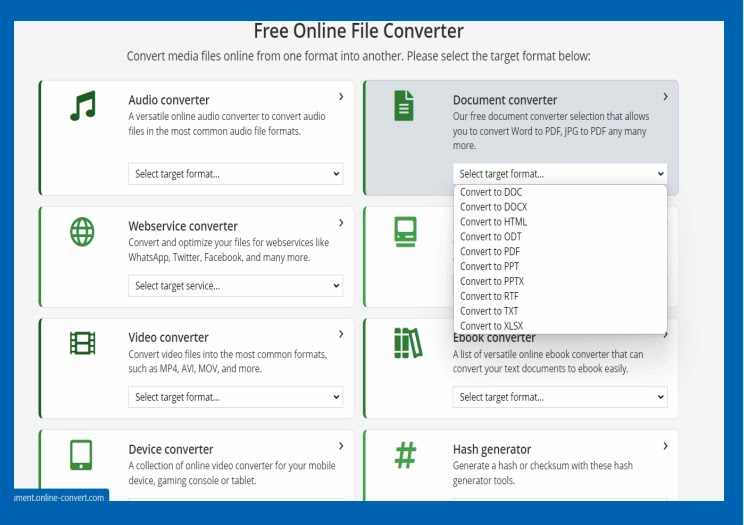
Task: Click the Webservice converter description text
Action: point(229,250)
